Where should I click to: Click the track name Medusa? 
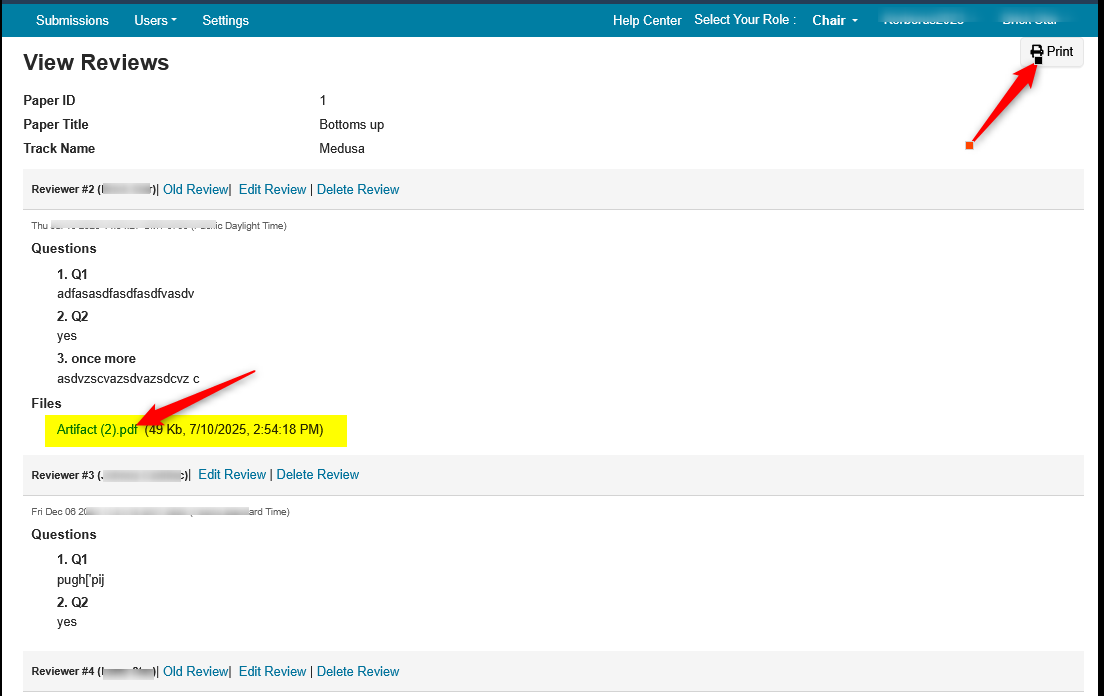click(342, 149)
